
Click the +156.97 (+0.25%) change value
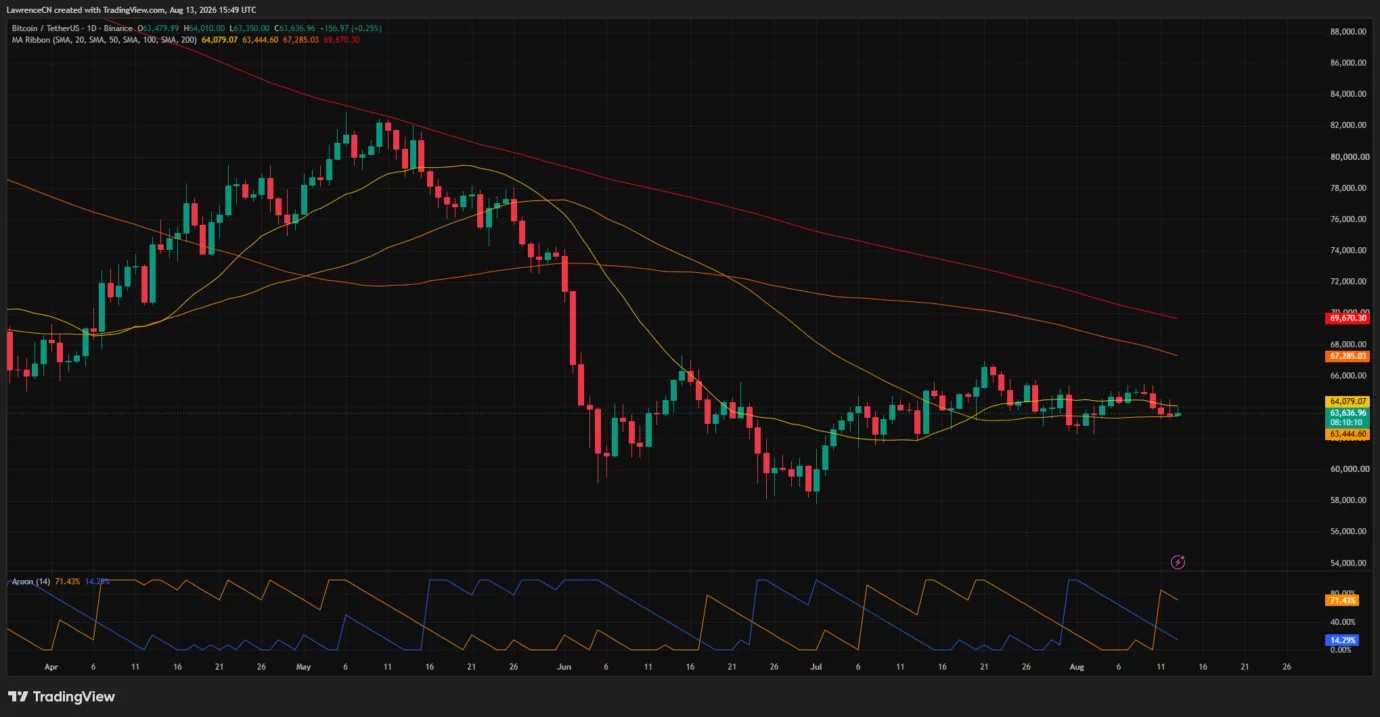[x=350, y=28]
